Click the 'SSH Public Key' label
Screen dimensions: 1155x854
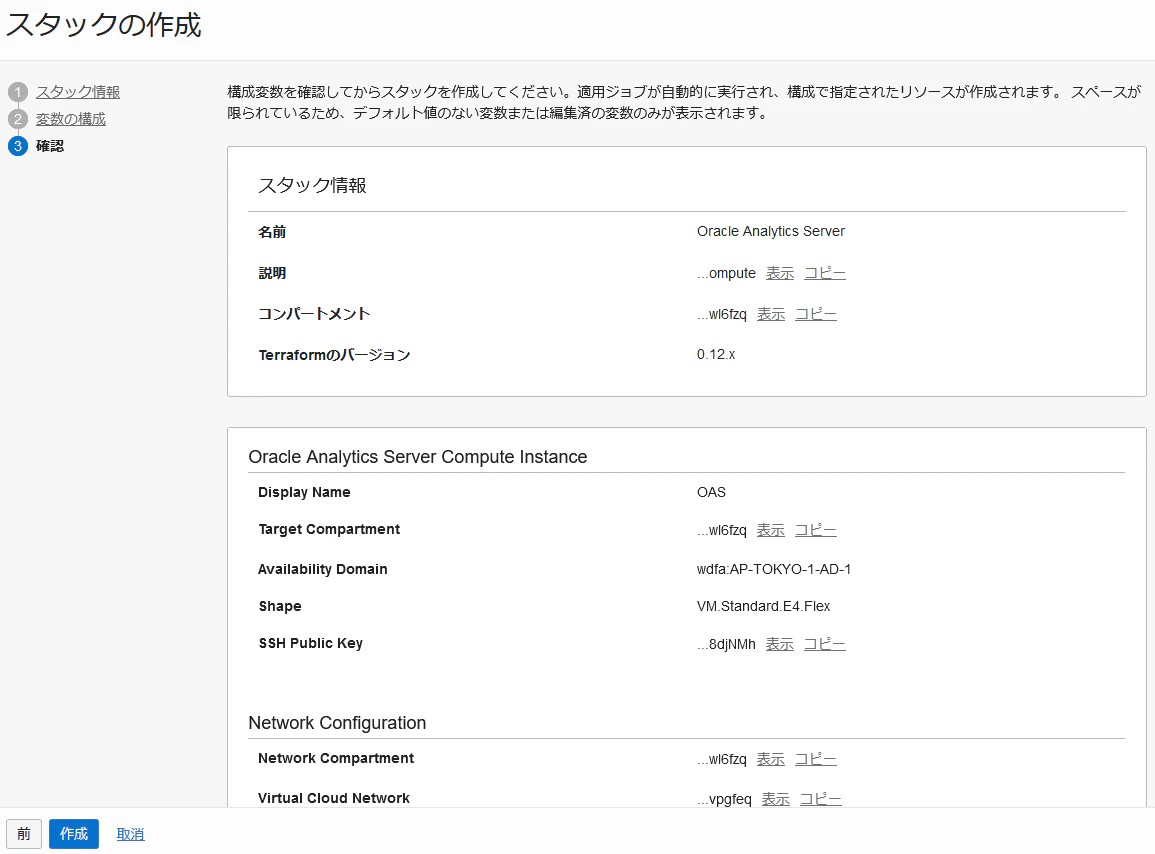pyautogui.click(x=311, y=644)
